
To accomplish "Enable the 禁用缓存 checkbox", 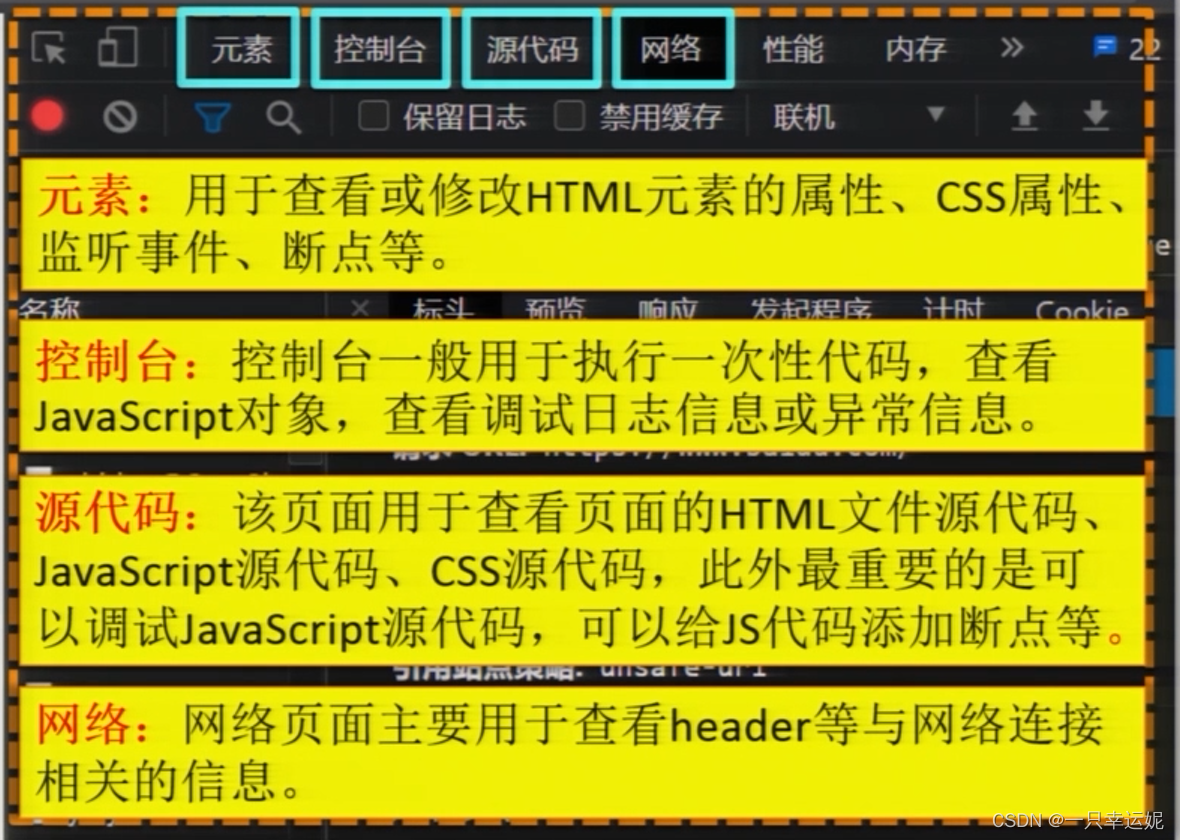I will (570, 116).
